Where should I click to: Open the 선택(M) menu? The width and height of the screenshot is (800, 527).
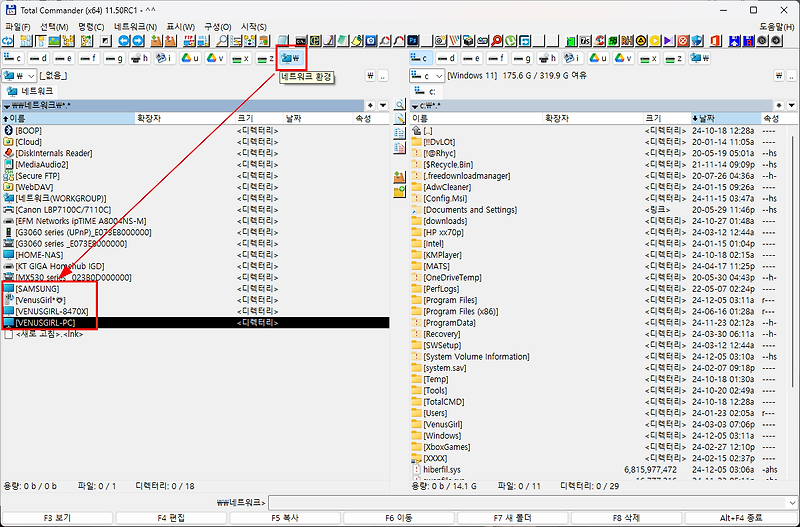click(x=54, y=27)
